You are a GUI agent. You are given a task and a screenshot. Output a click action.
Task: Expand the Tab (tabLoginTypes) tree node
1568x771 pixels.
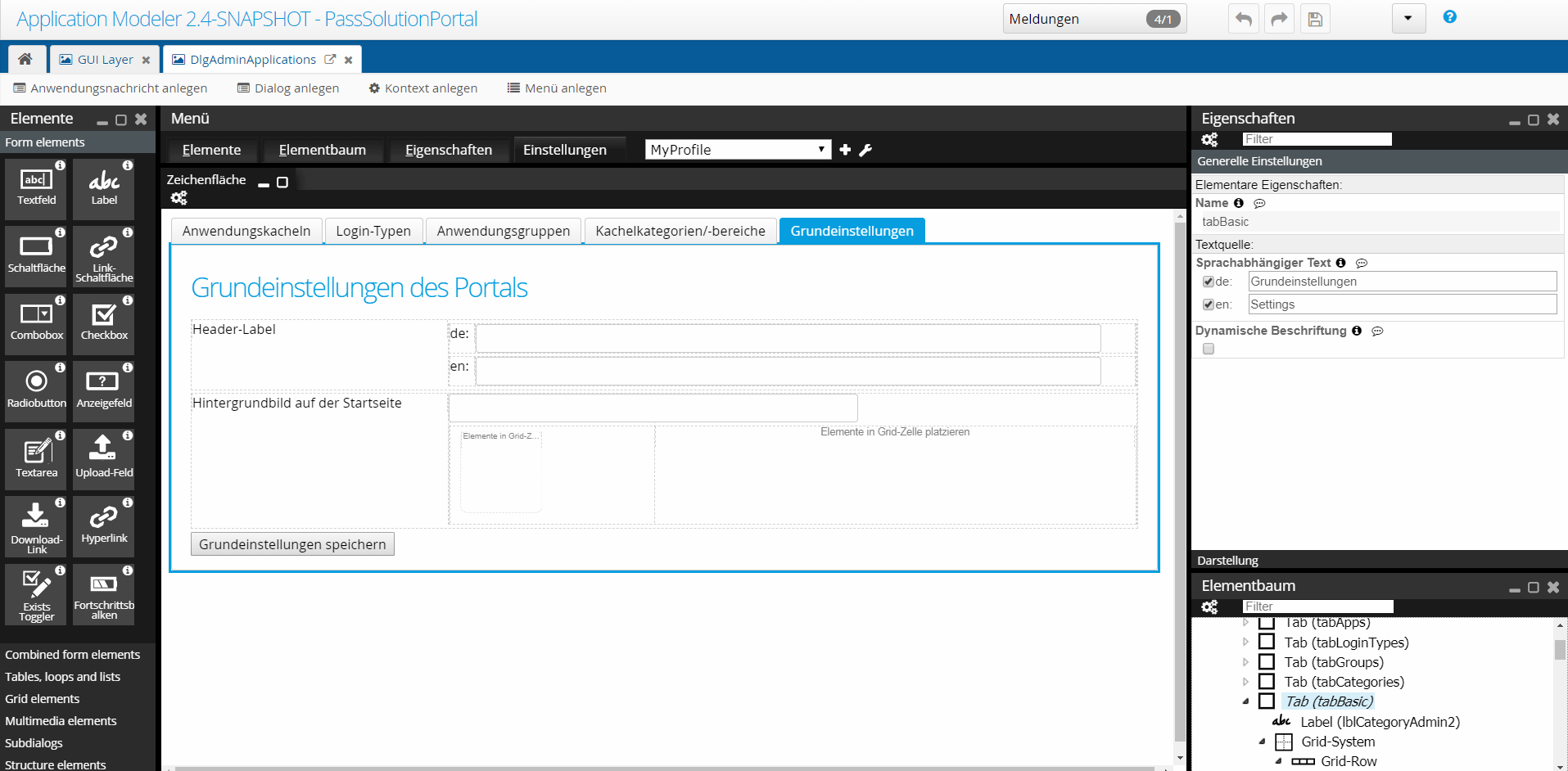[x=1246, y=642]
